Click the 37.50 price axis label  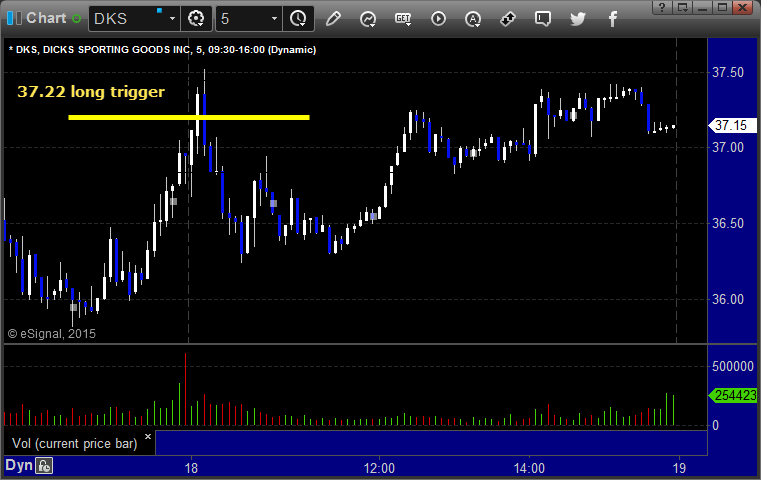tap(728, 72)
